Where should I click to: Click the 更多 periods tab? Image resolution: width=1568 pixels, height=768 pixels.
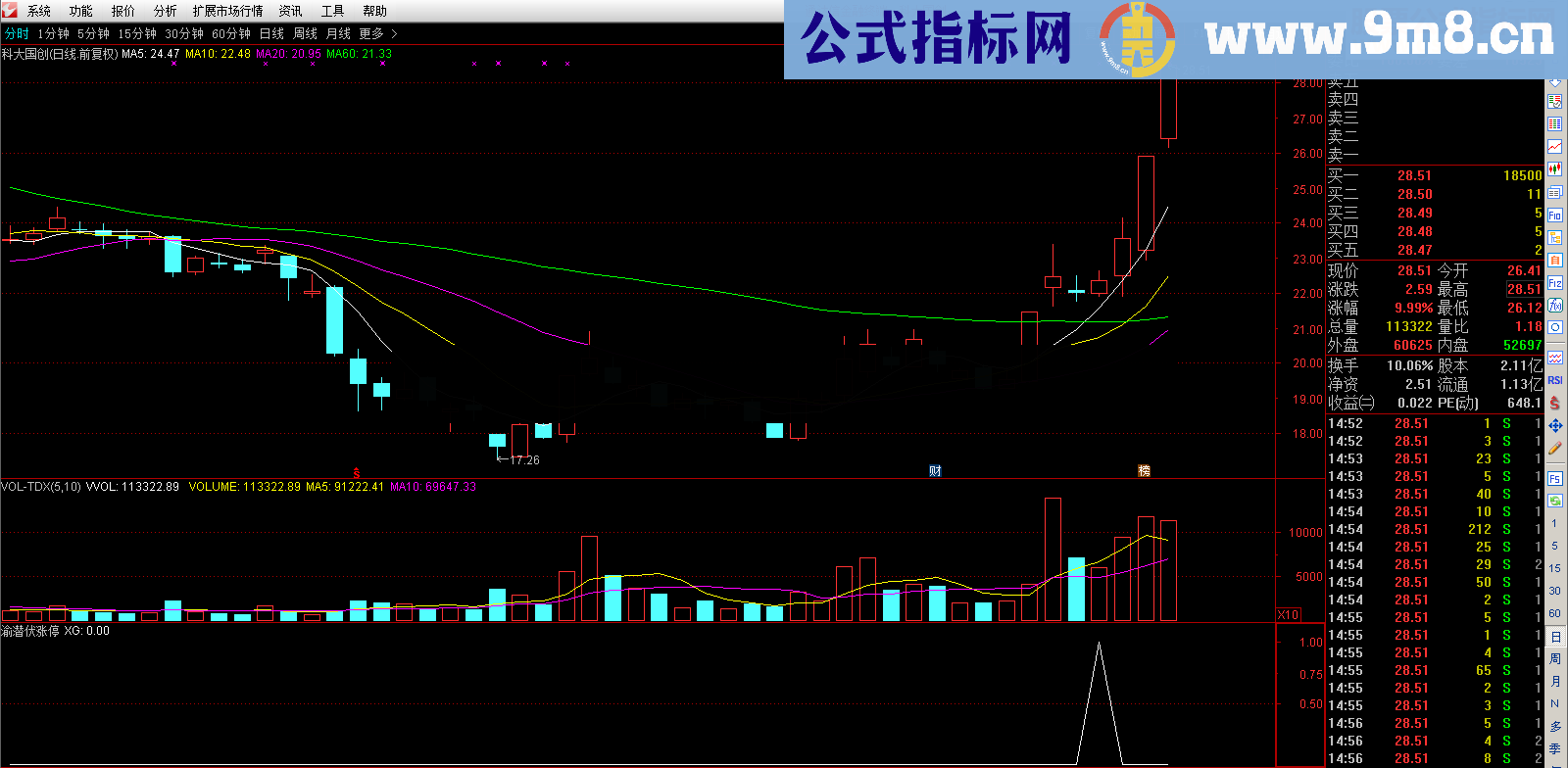[371, 33]
